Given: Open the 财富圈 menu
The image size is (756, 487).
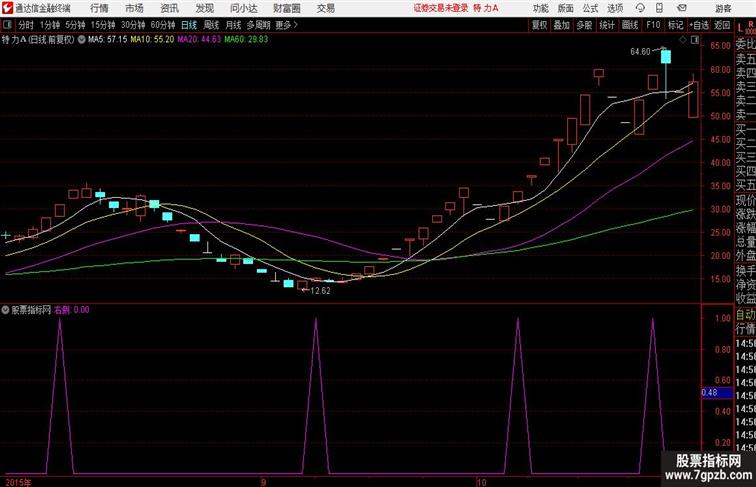Looking at the screenshot, I should tap(287, 8).
